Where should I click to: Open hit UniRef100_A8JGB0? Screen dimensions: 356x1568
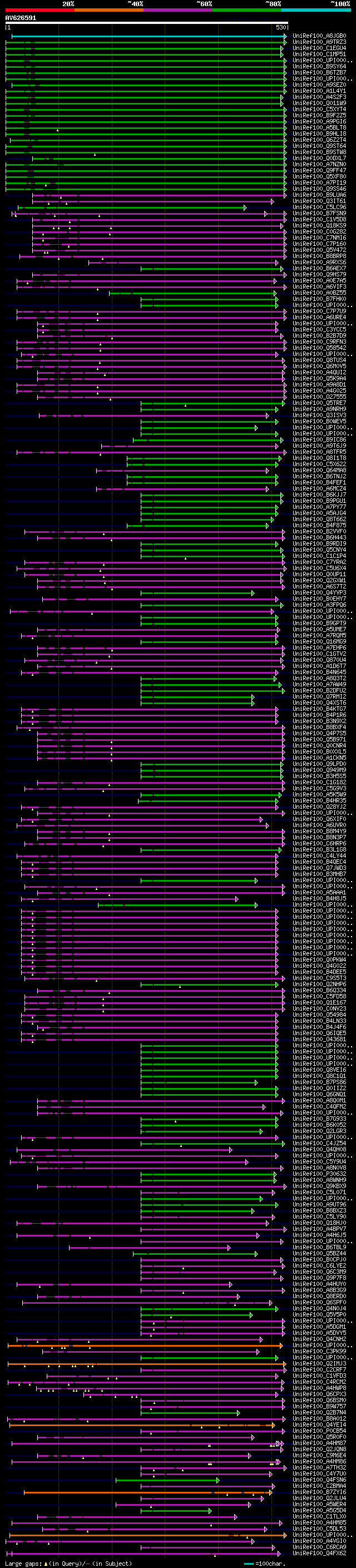[319, 36]
